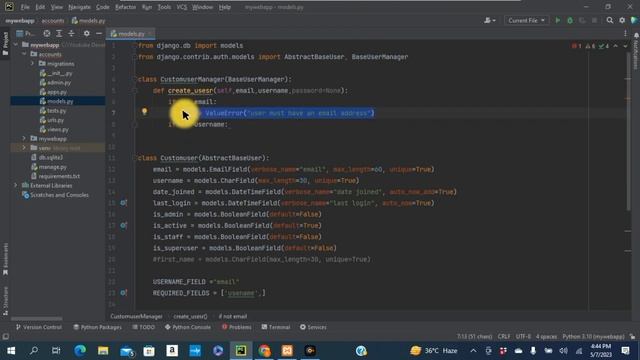Change CRLF line separator in status bar
The height and width of the screenshot is (360, 640).
[504, 337]
